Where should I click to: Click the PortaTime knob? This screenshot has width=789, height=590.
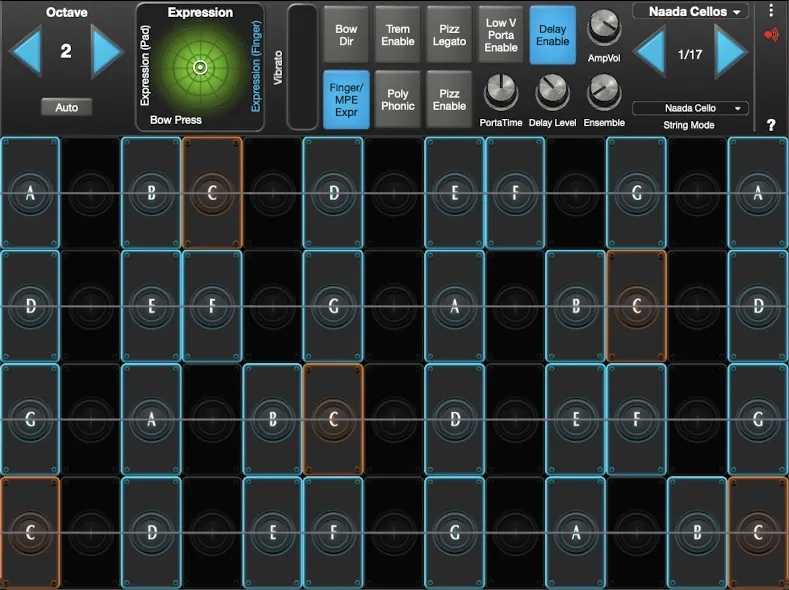[x=501, y=91]
